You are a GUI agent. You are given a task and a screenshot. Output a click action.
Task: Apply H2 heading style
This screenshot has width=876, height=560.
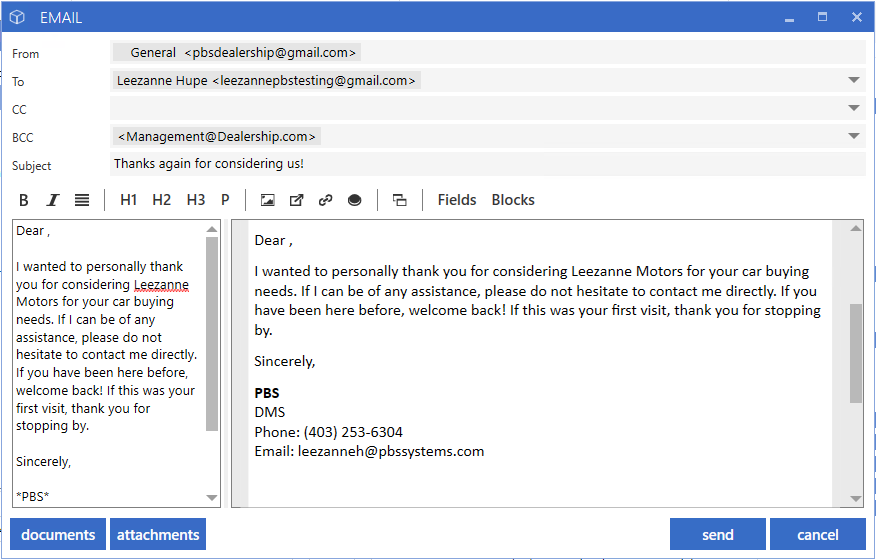pos(161,200)
